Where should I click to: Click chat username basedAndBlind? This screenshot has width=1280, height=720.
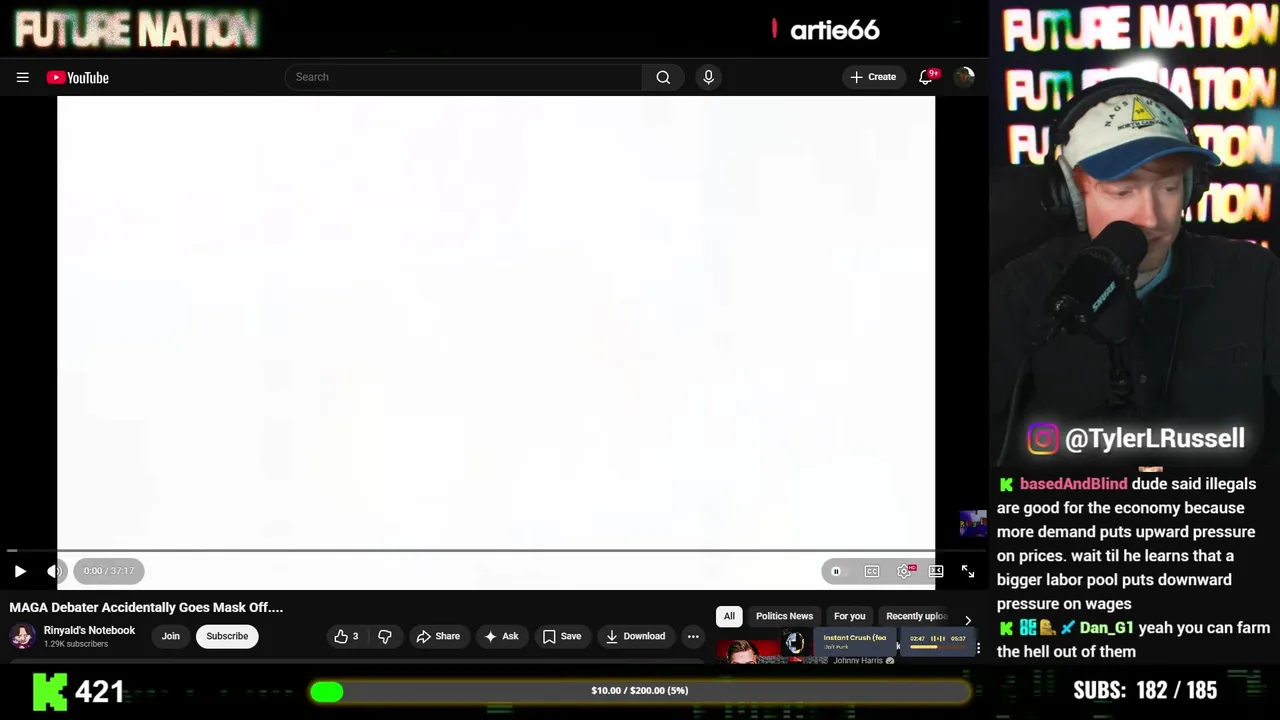coord(1073,484)
